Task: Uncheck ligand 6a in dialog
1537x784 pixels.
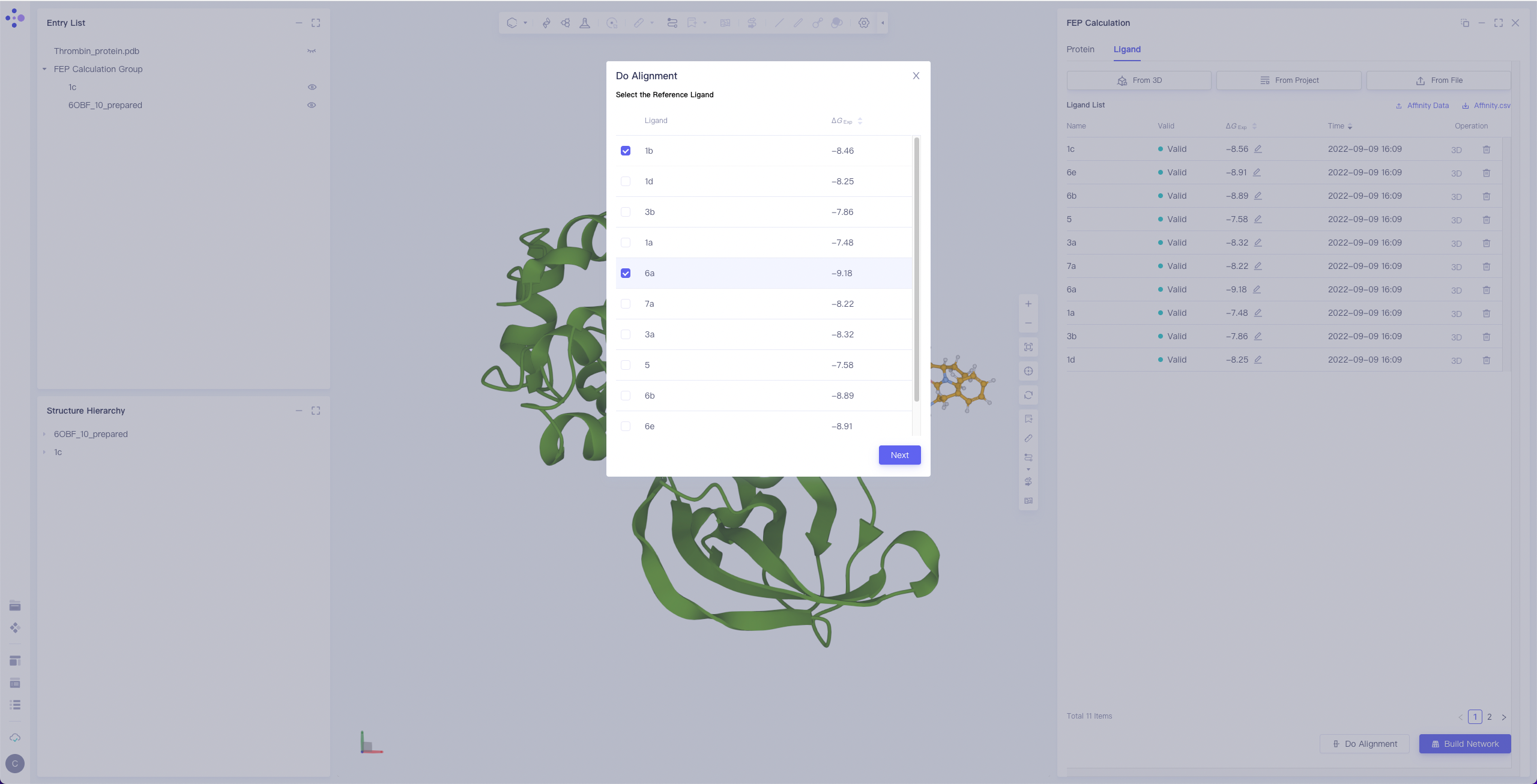Action: 626,273
